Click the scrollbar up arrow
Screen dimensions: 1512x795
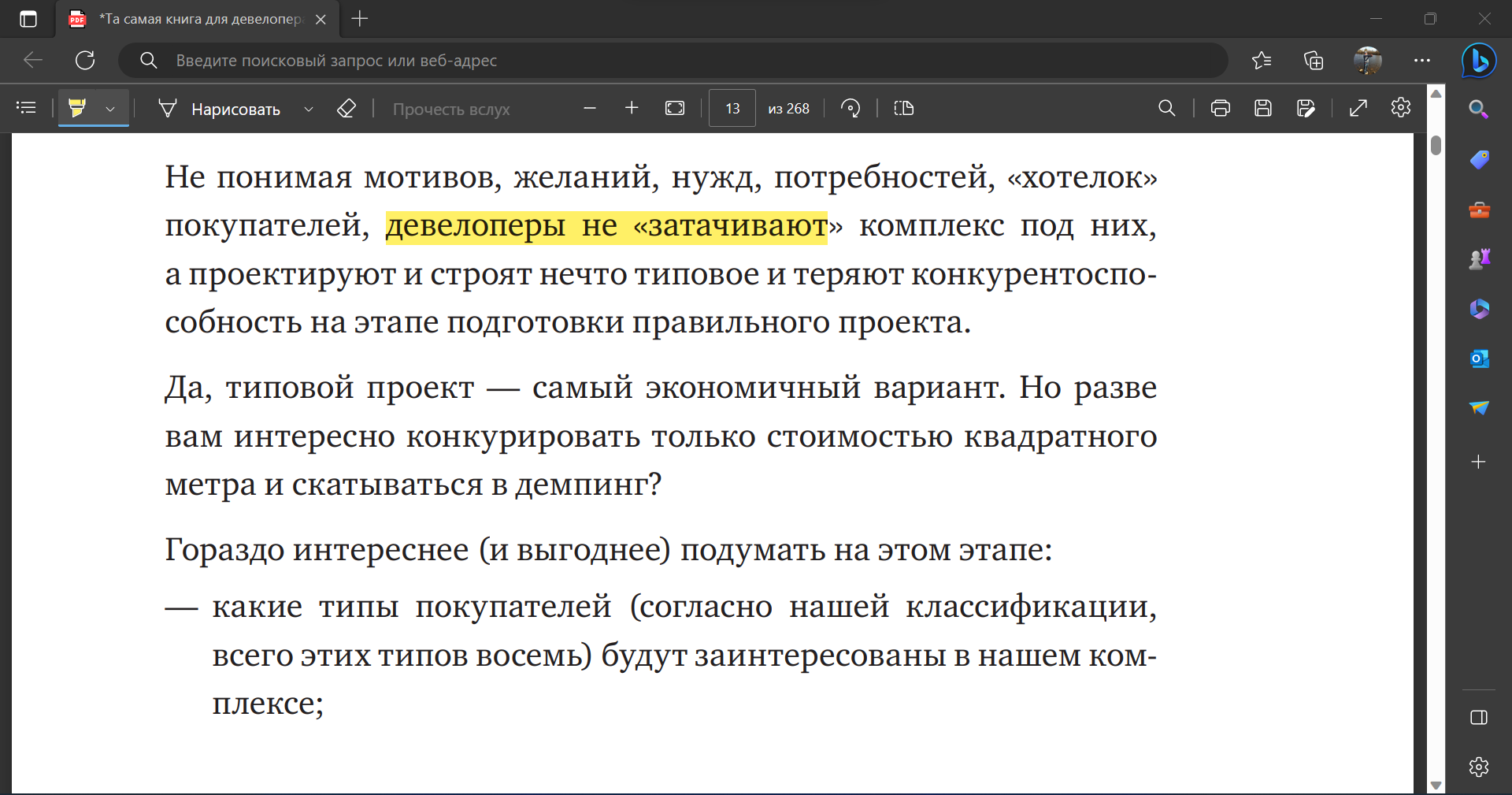coord(1436,94)
